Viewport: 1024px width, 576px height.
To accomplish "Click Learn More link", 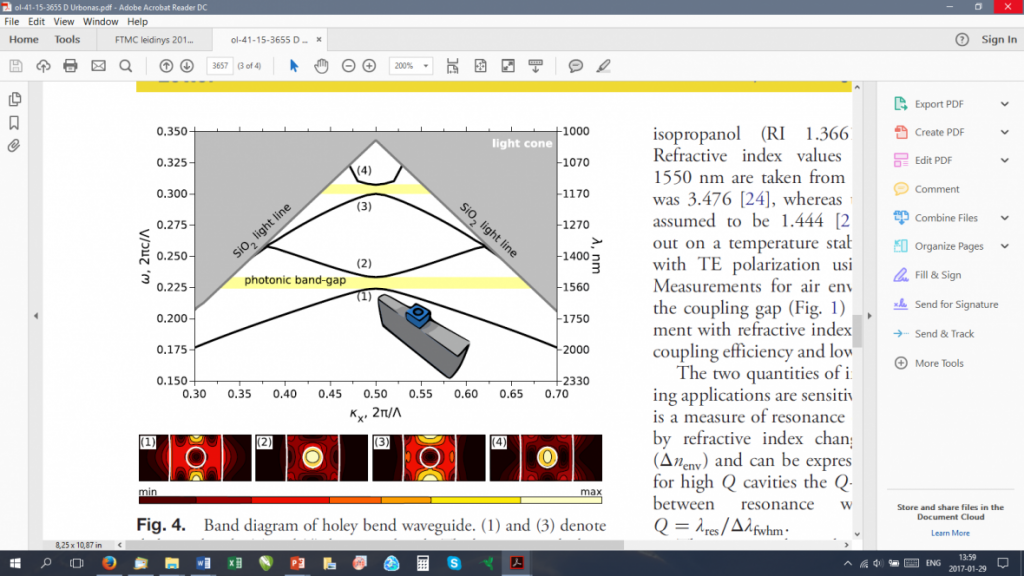I will 950,533.
